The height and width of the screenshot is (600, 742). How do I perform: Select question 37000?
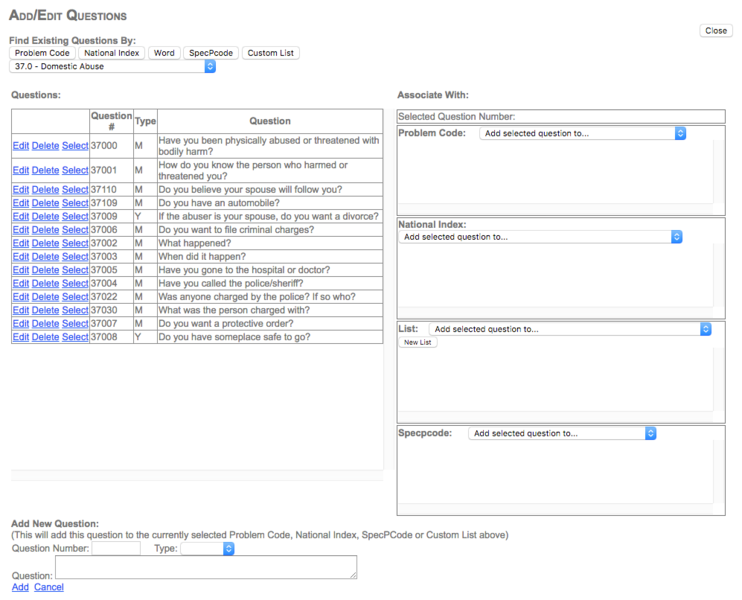tap(75, 146)
